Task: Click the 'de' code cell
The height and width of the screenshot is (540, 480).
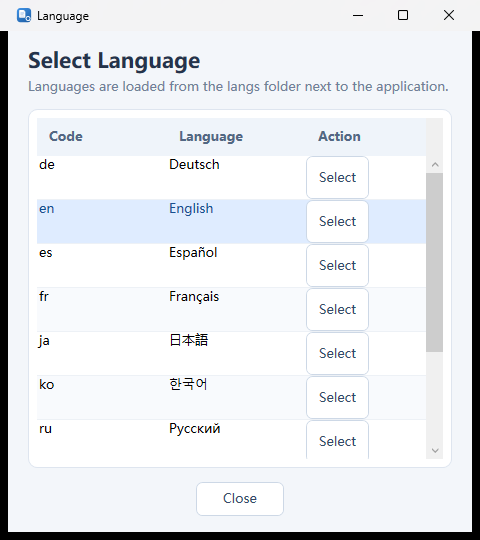Action: 102,178
